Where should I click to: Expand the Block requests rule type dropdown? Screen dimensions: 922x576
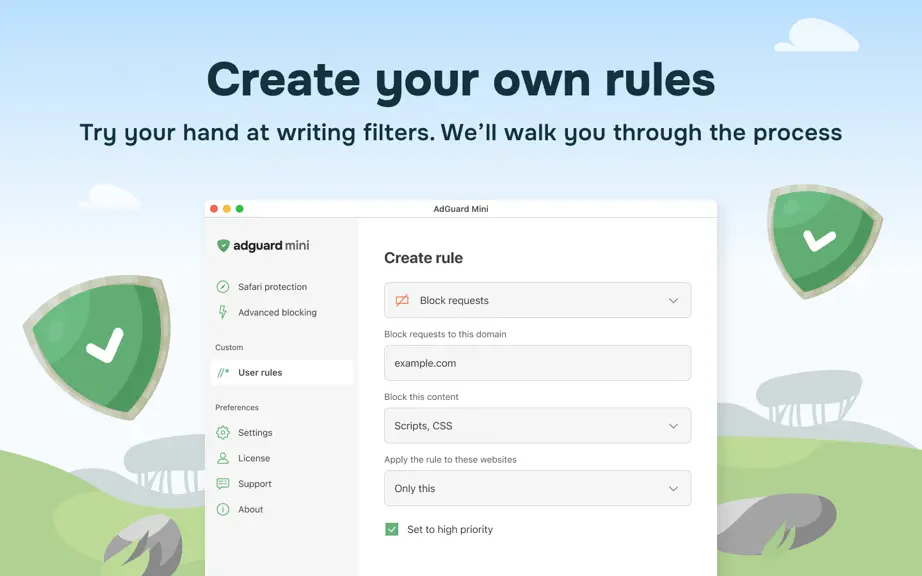tap(537, 300)
